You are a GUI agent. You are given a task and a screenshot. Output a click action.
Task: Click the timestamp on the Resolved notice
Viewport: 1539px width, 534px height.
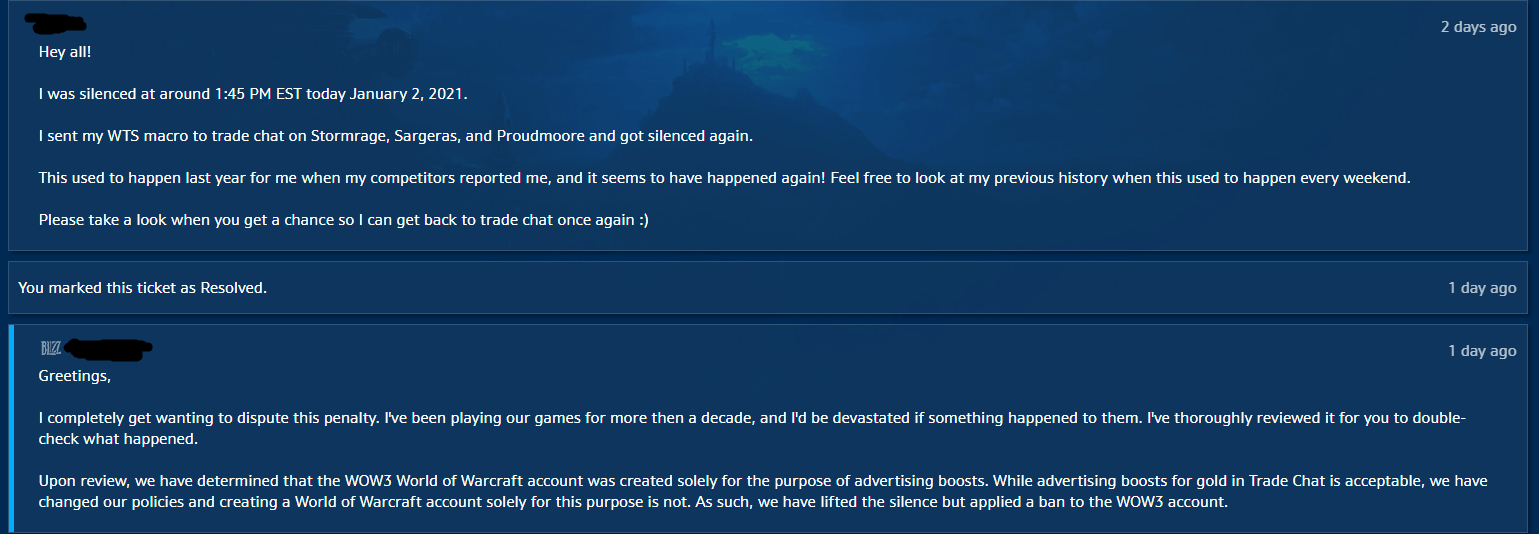click(1482, 288)
